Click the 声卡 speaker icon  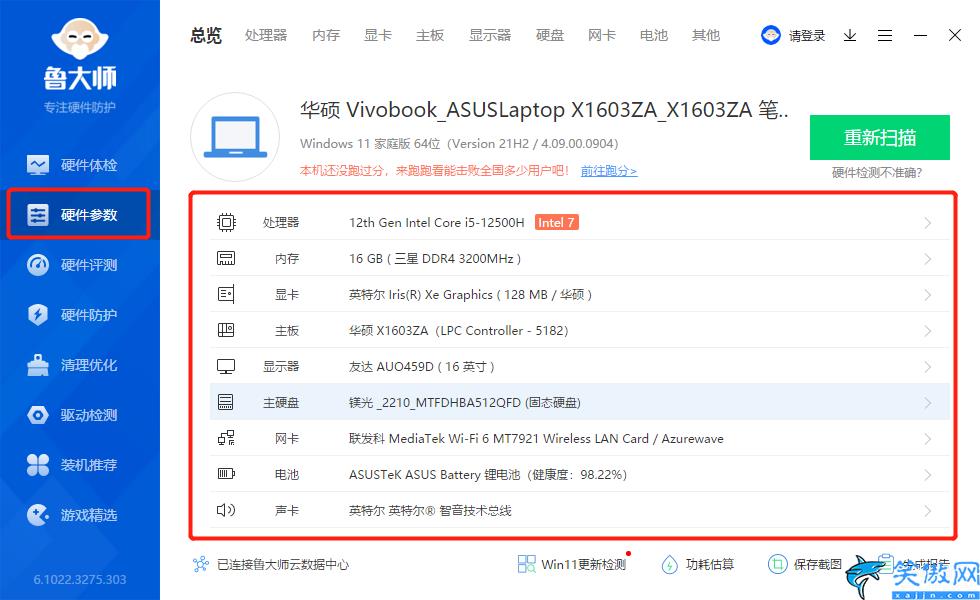click(226, 510)
